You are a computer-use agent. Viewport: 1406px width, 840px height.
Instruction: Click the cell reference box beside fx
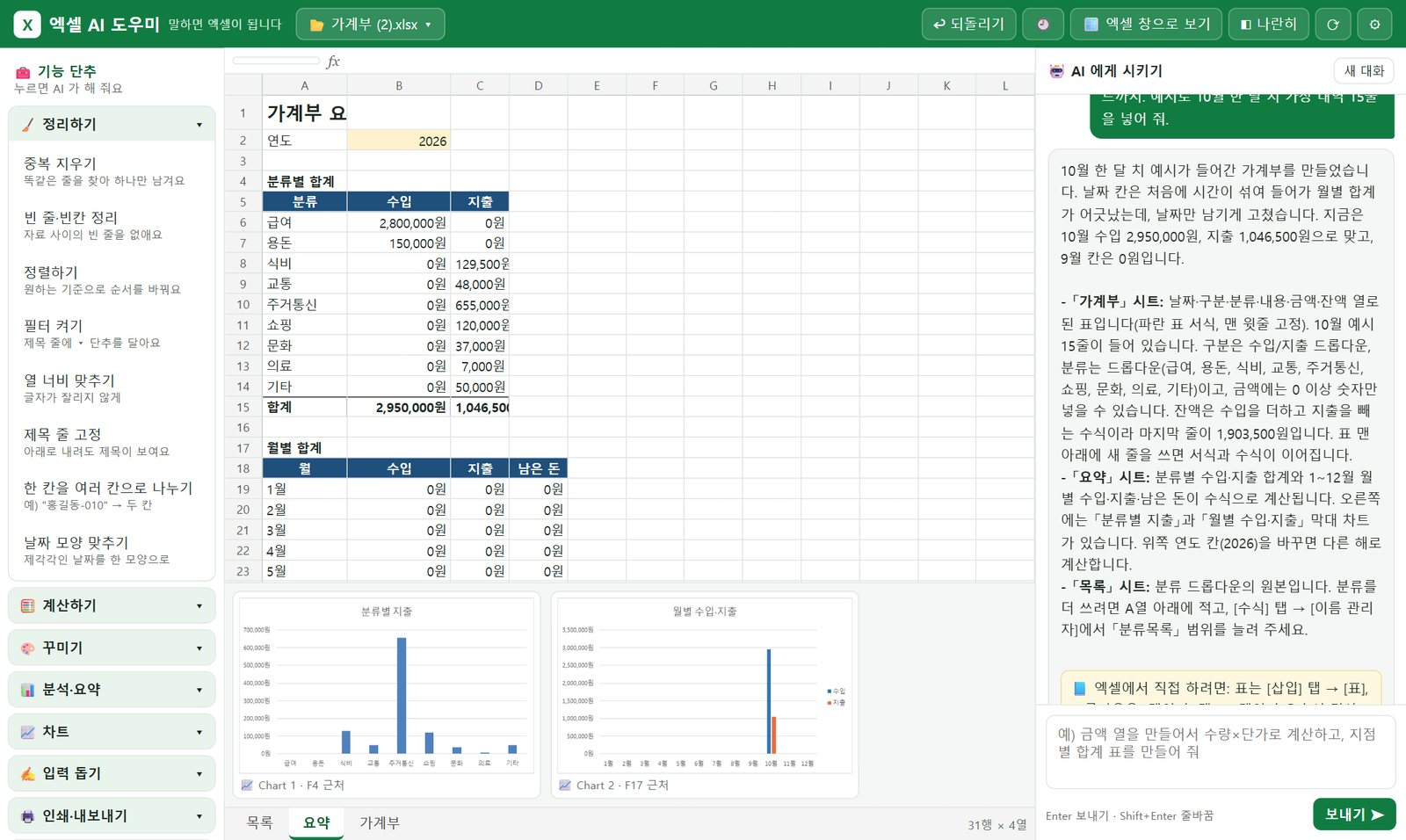point(276,61)
